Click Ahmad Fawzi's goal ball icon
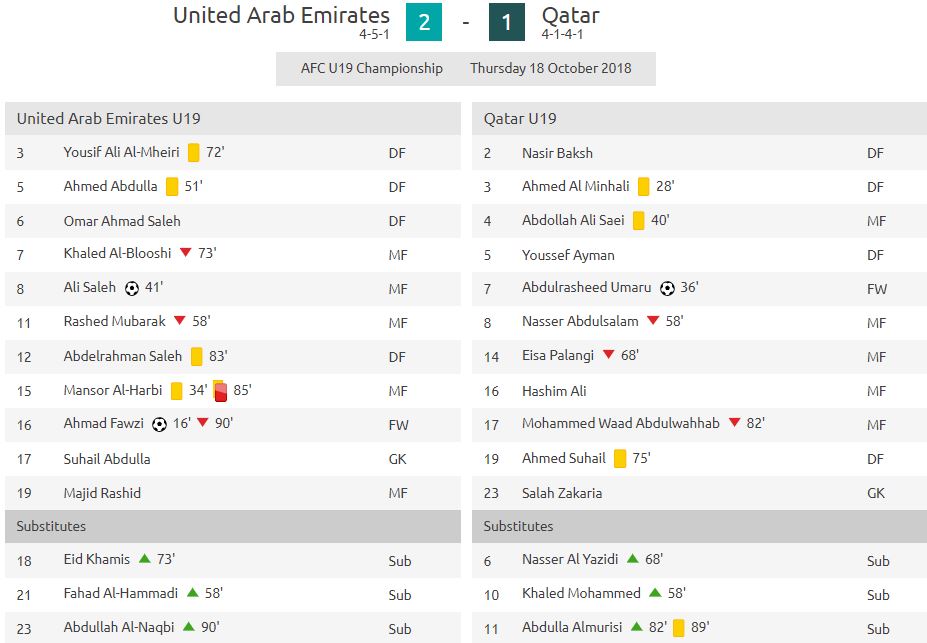This screenshot has width=927, height=643. point(159,424)
